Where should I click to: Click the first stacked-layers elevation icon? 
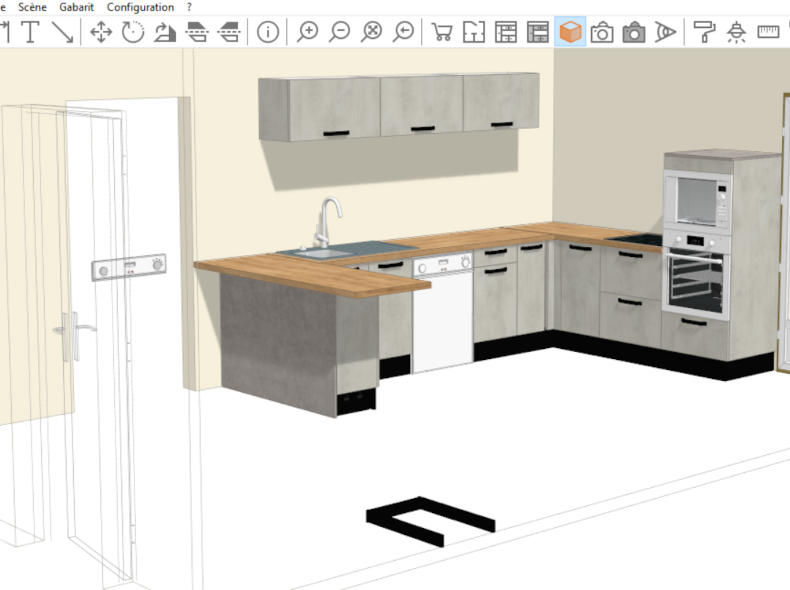coord(197,32)
